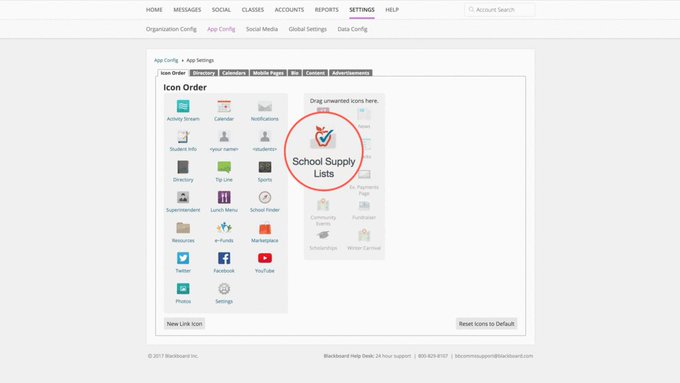Go to Social Media settings
Screen dimensions: 680x383
262,29
